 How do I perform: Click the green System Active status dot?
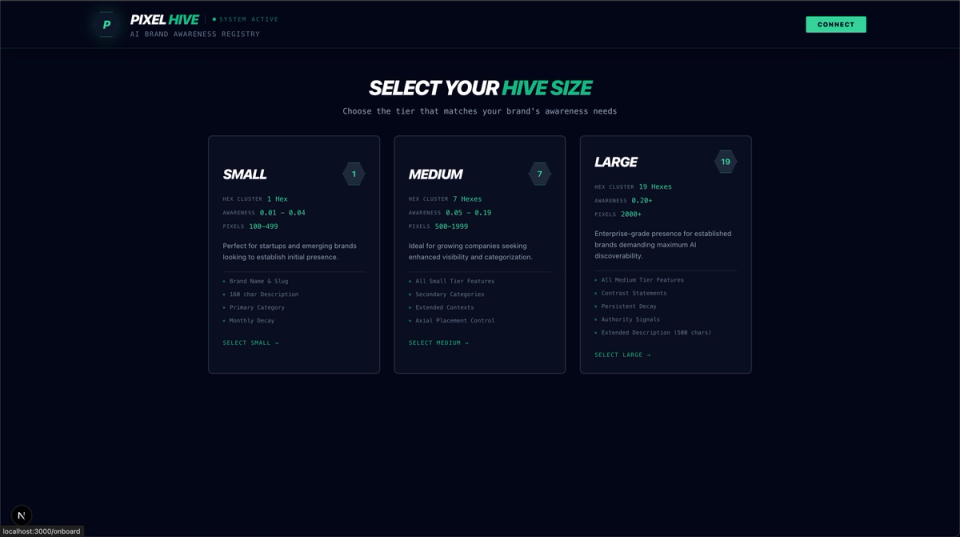pyautogui.click(x=214, y=19)
